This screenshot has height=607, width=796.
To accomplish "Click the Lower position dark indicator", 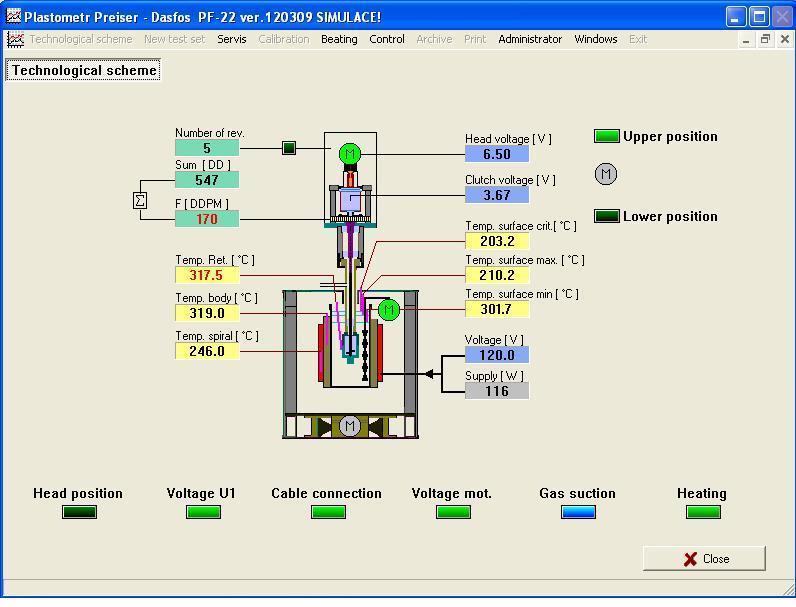I will [607, 216].
